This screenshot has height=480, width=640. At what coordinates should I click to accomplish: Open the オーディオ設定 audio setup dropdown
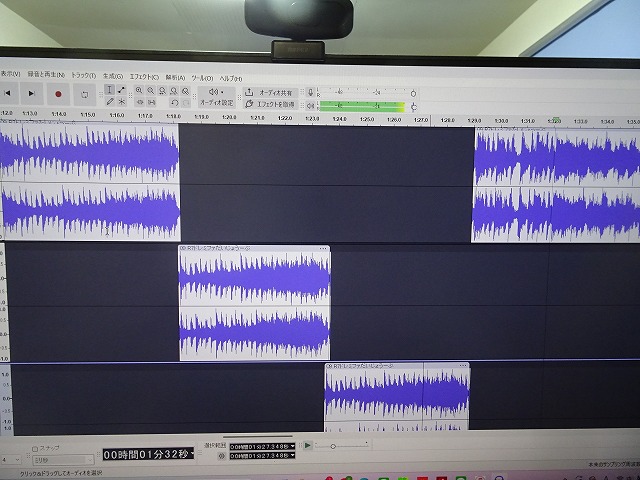[x=216, y=102]
